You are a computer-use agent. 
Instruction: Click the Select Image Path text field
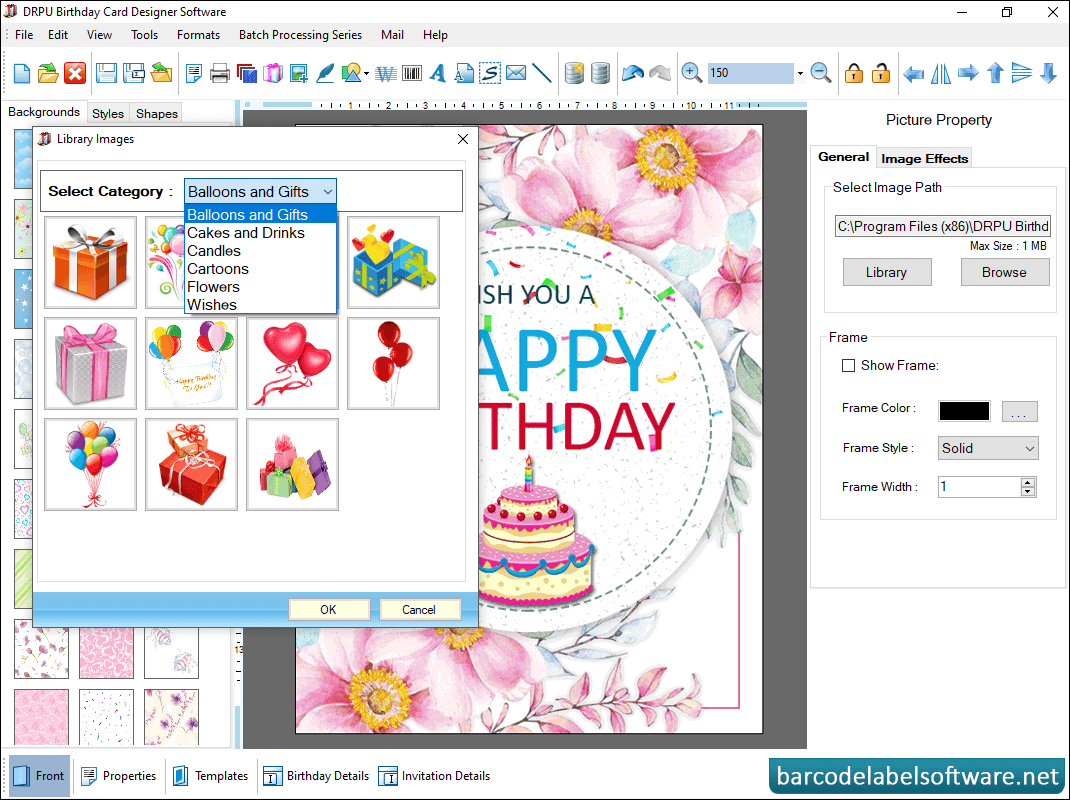tap(942, 226)
